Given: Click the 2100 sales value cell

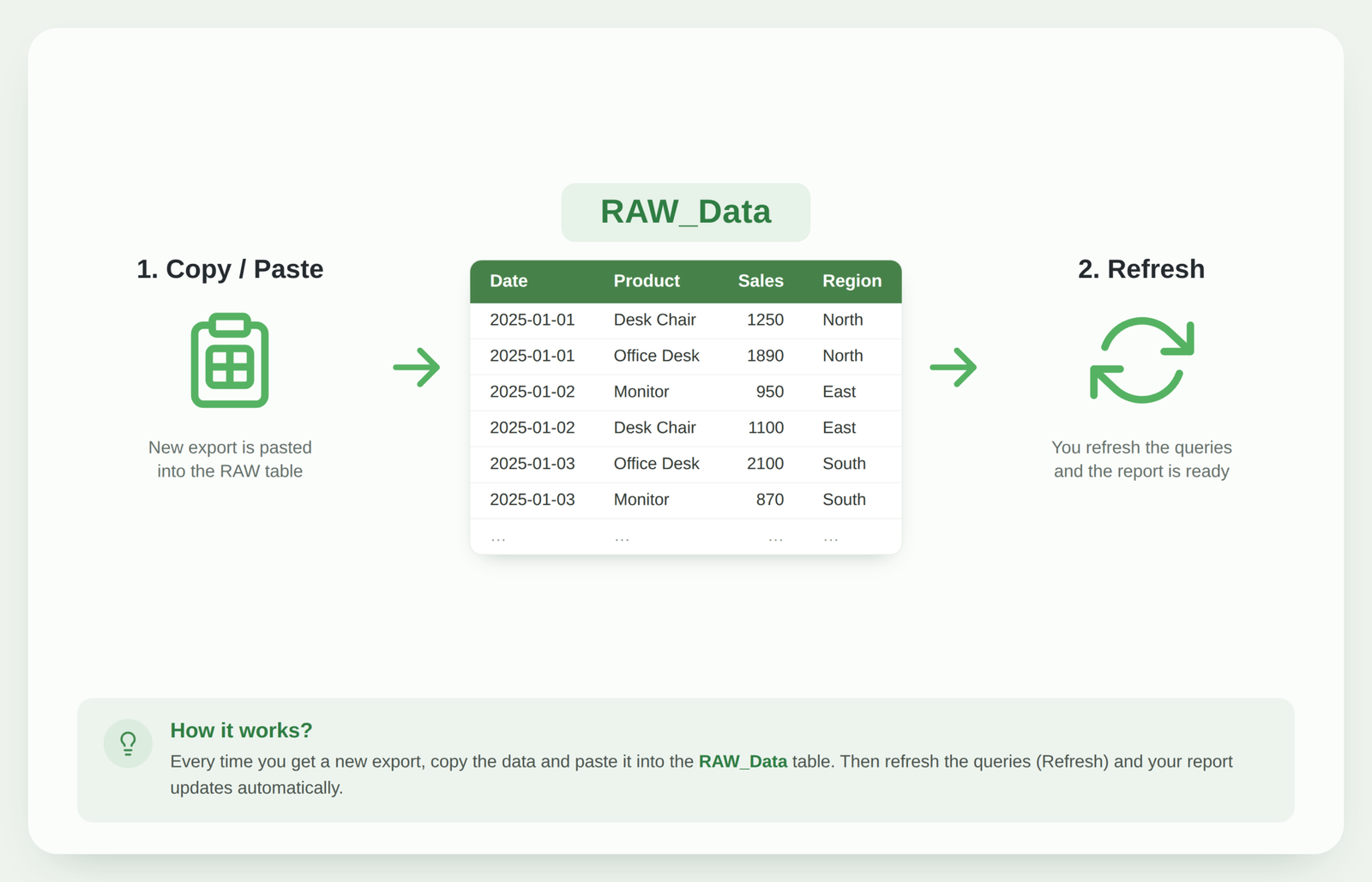Looking at the screenshot, I should click(x=765, y=464).
